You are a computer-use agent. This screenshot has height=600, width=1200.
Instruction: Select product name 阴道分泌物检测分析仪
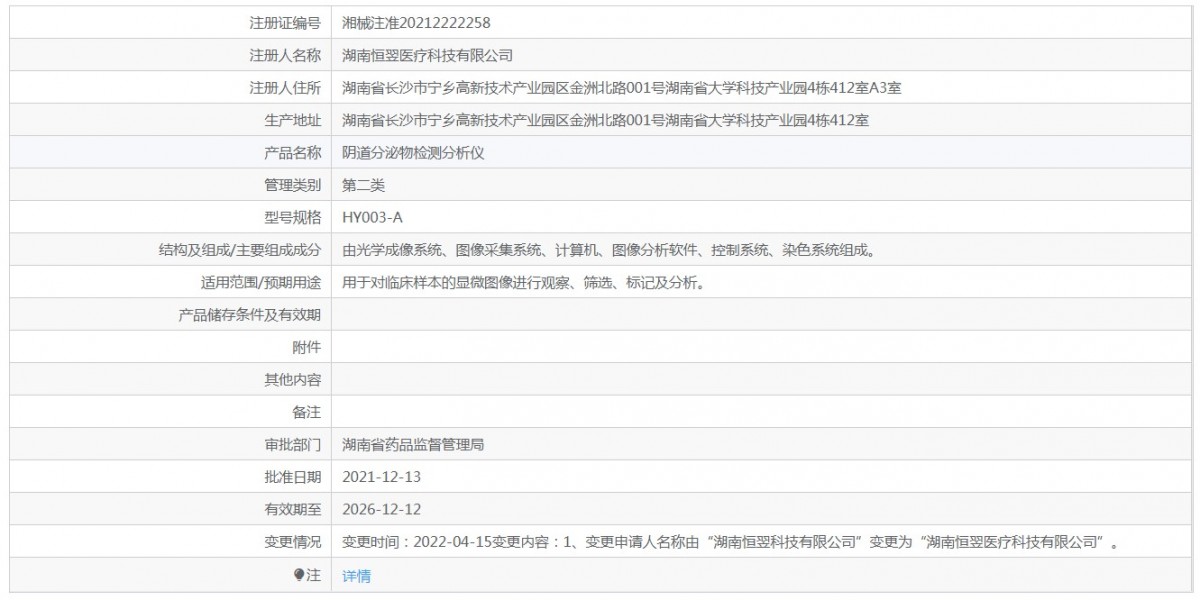413,152
